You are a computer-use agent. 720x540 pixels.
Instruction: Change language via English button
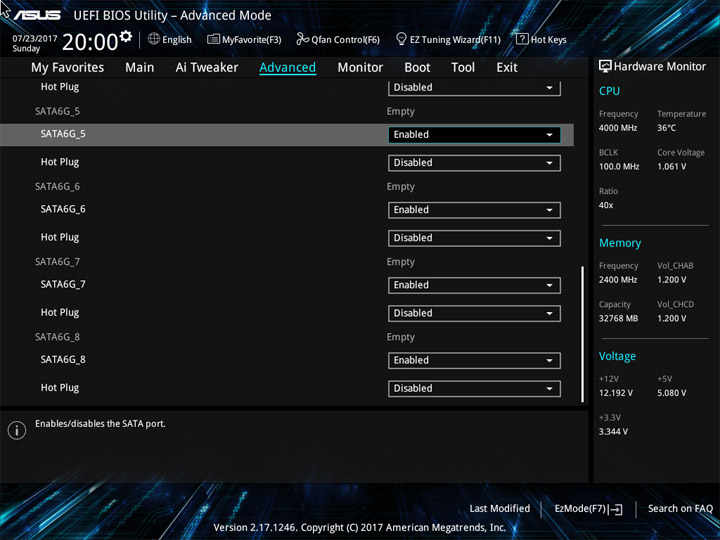(x=170, y=39)
